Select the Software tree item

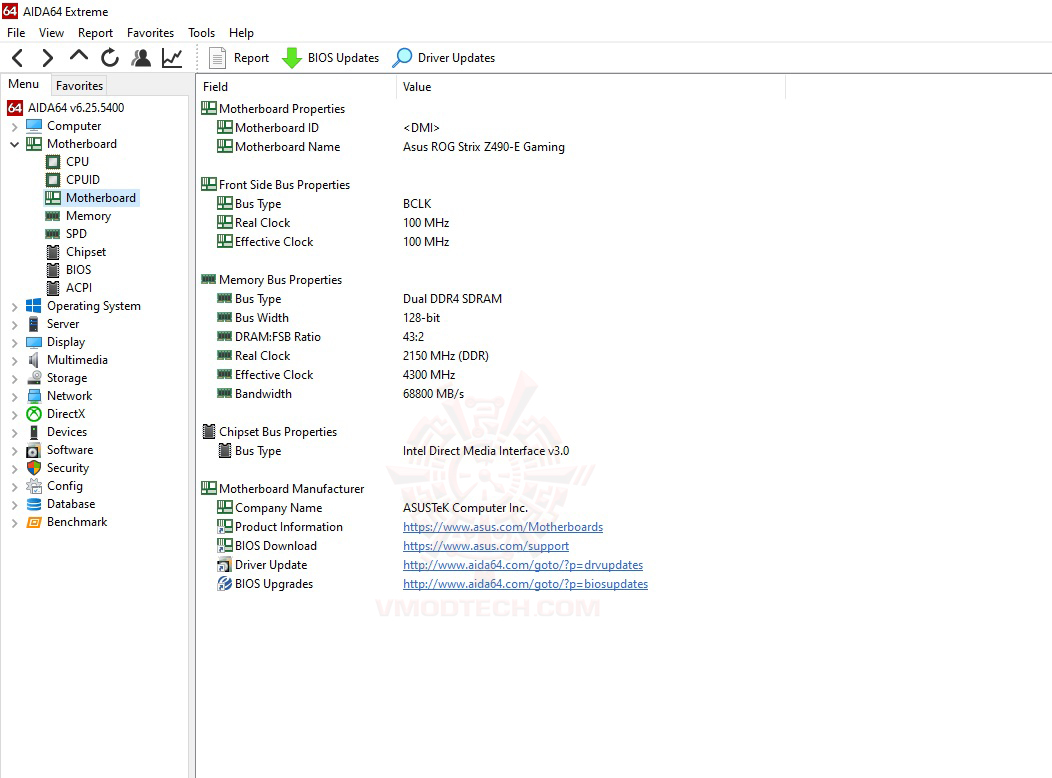70,450
